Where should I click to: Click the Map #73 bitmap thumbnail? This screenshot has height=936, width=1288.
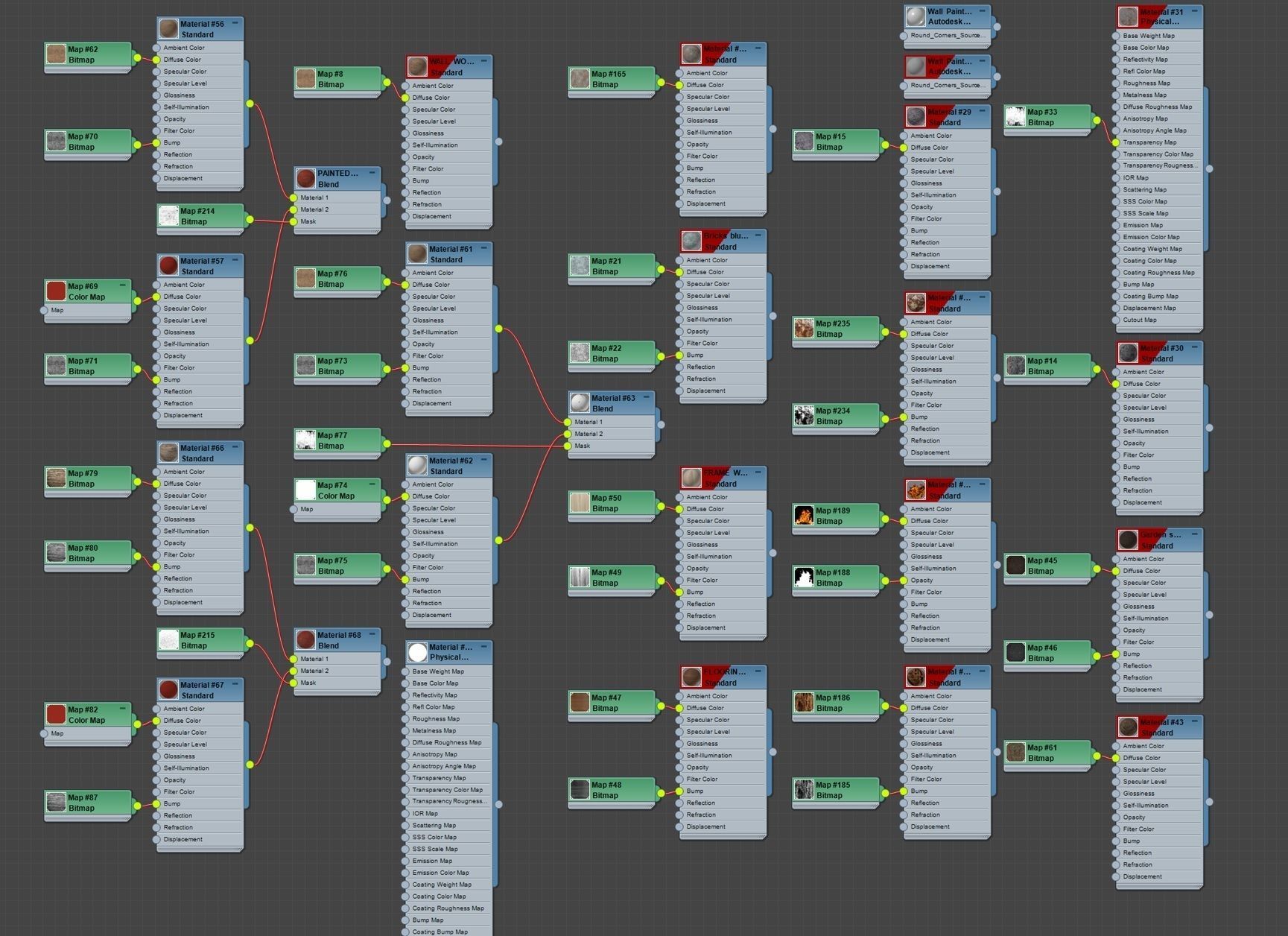point(305,366)
